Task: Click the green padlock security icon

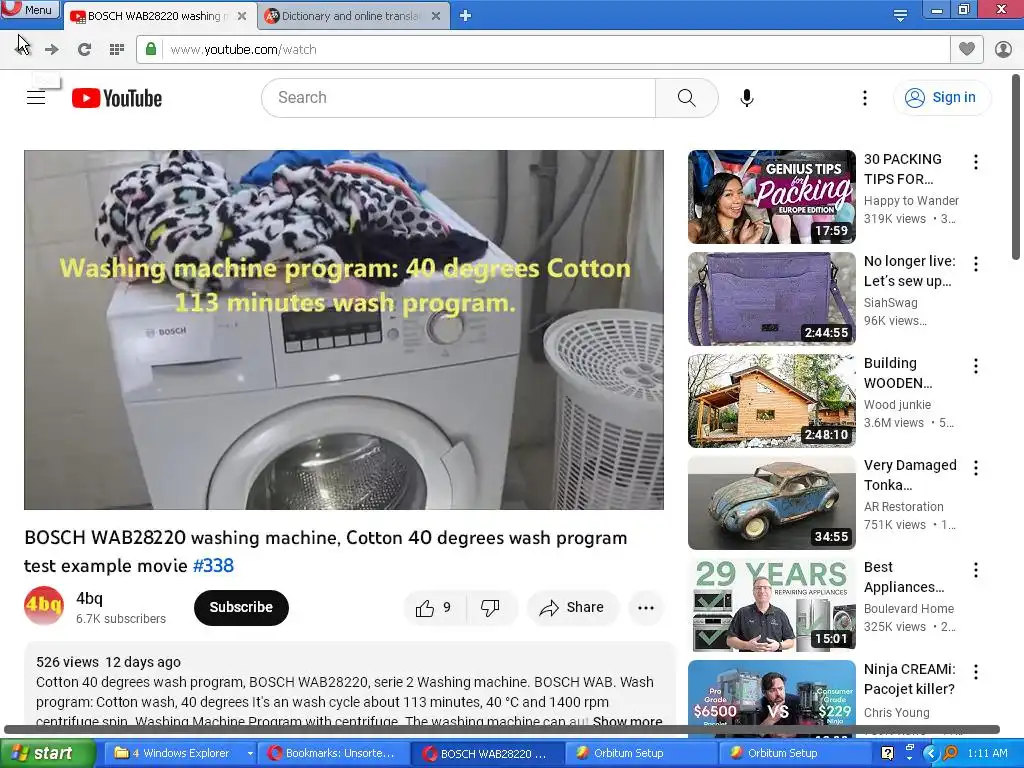Action: point(151,49)
